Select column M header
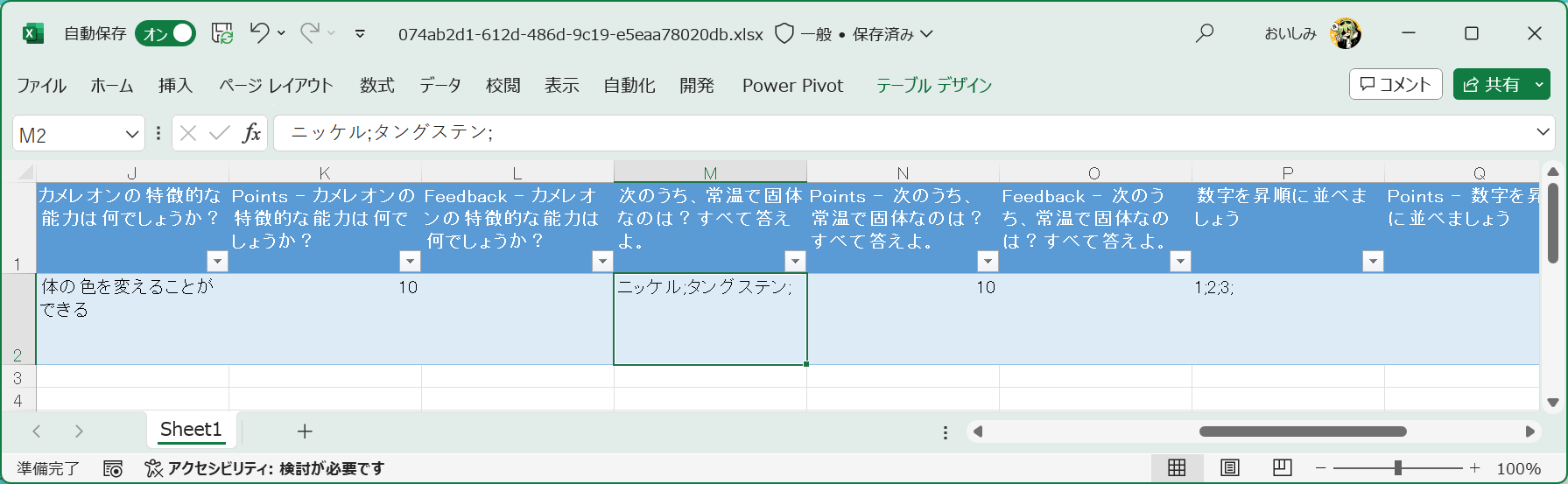 (x=710, y=172)
